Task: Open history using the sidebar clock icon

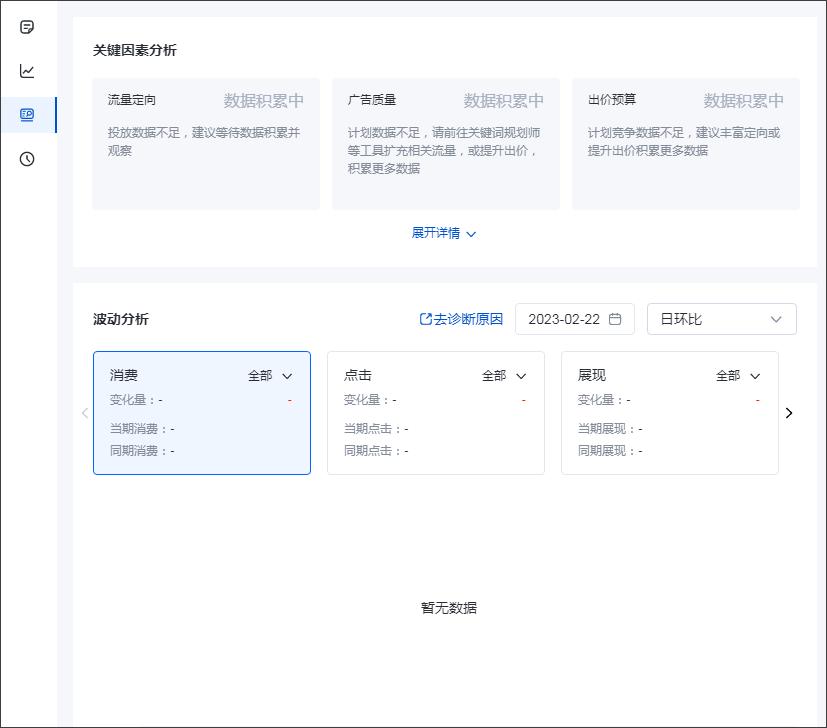Action: pyautogui.click(x=27, y=158)
